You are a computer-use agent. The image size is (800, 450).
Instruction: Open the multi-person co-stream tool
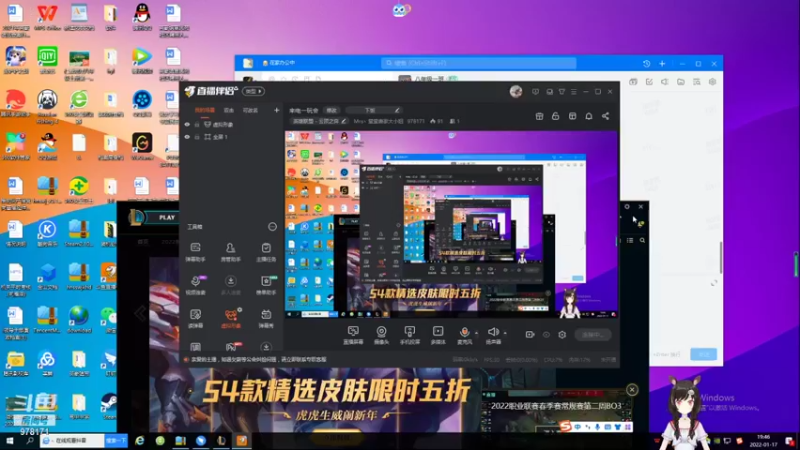(231, 285)
